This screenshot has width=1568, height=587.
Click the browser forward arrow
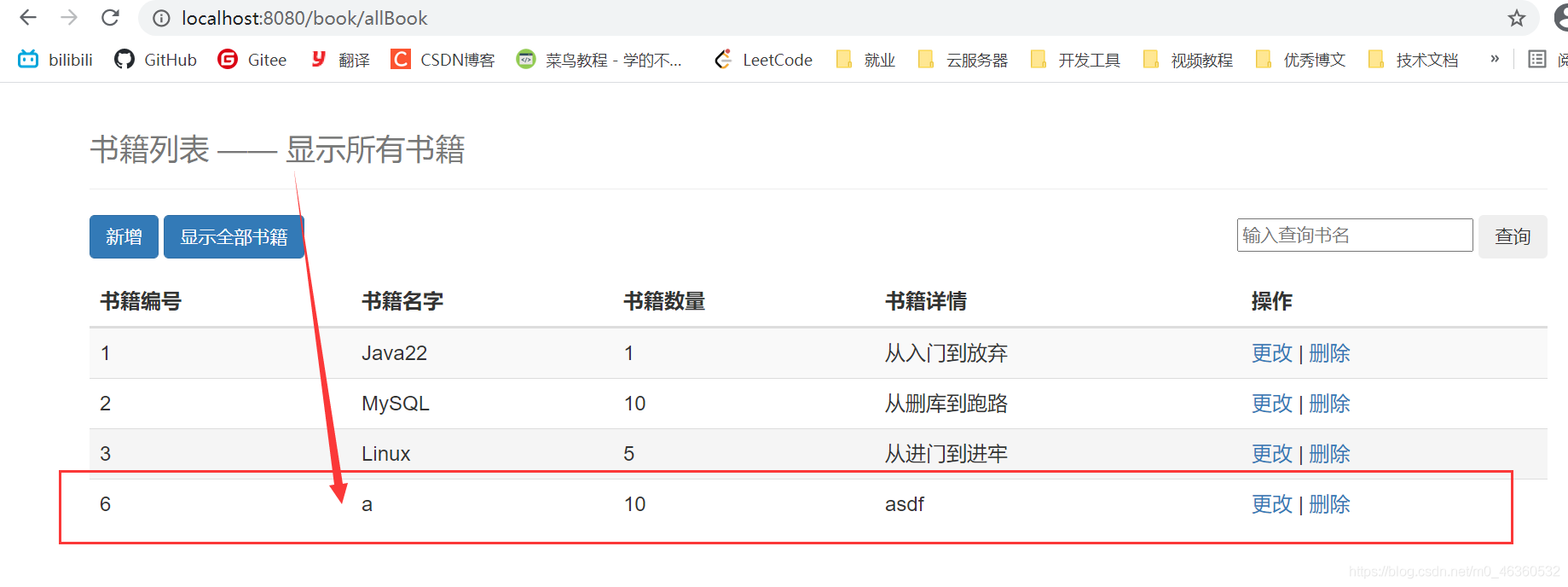pos(69,17)
